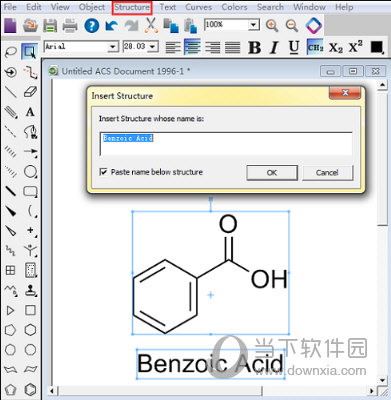Open the Colors menu

pyautogui.click(x=234, y=7)
